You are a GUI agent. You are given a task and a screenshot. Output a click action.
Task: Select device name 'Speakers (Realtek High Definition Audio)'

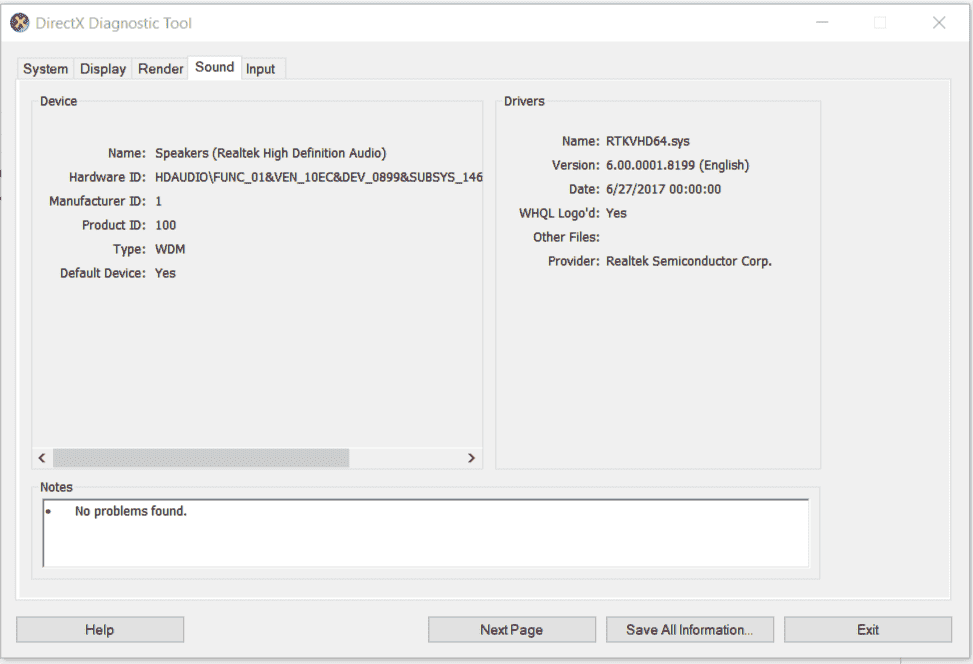pos(271,153)
